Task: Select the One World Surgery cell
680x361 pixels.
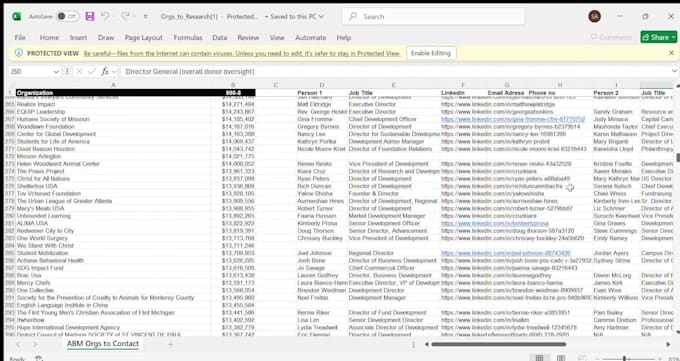Action: (x=114, y=238)
